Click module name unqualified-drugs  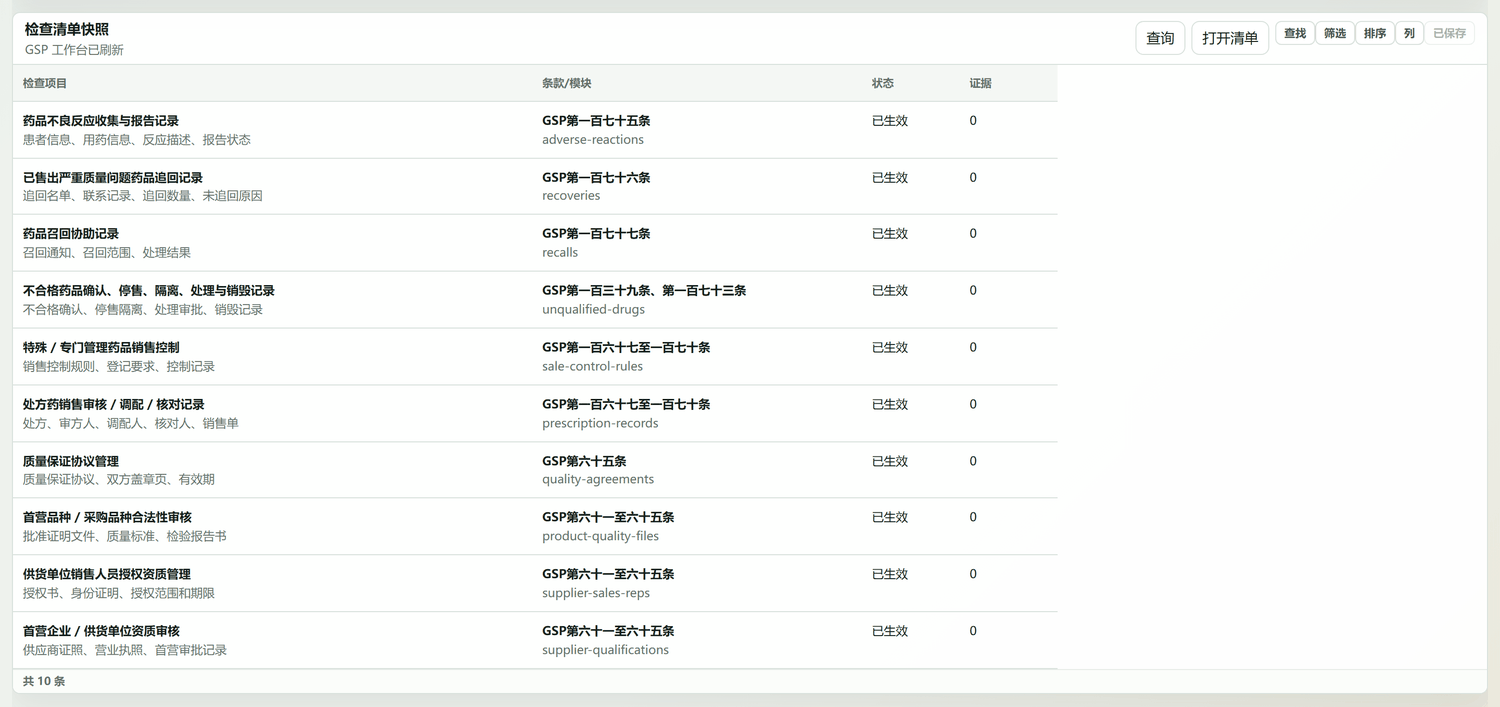(x=593, y=309)
